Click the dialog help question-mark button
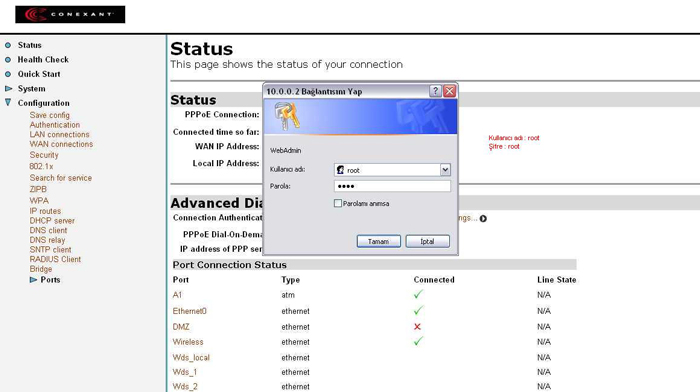 click(x=435, y=91)
